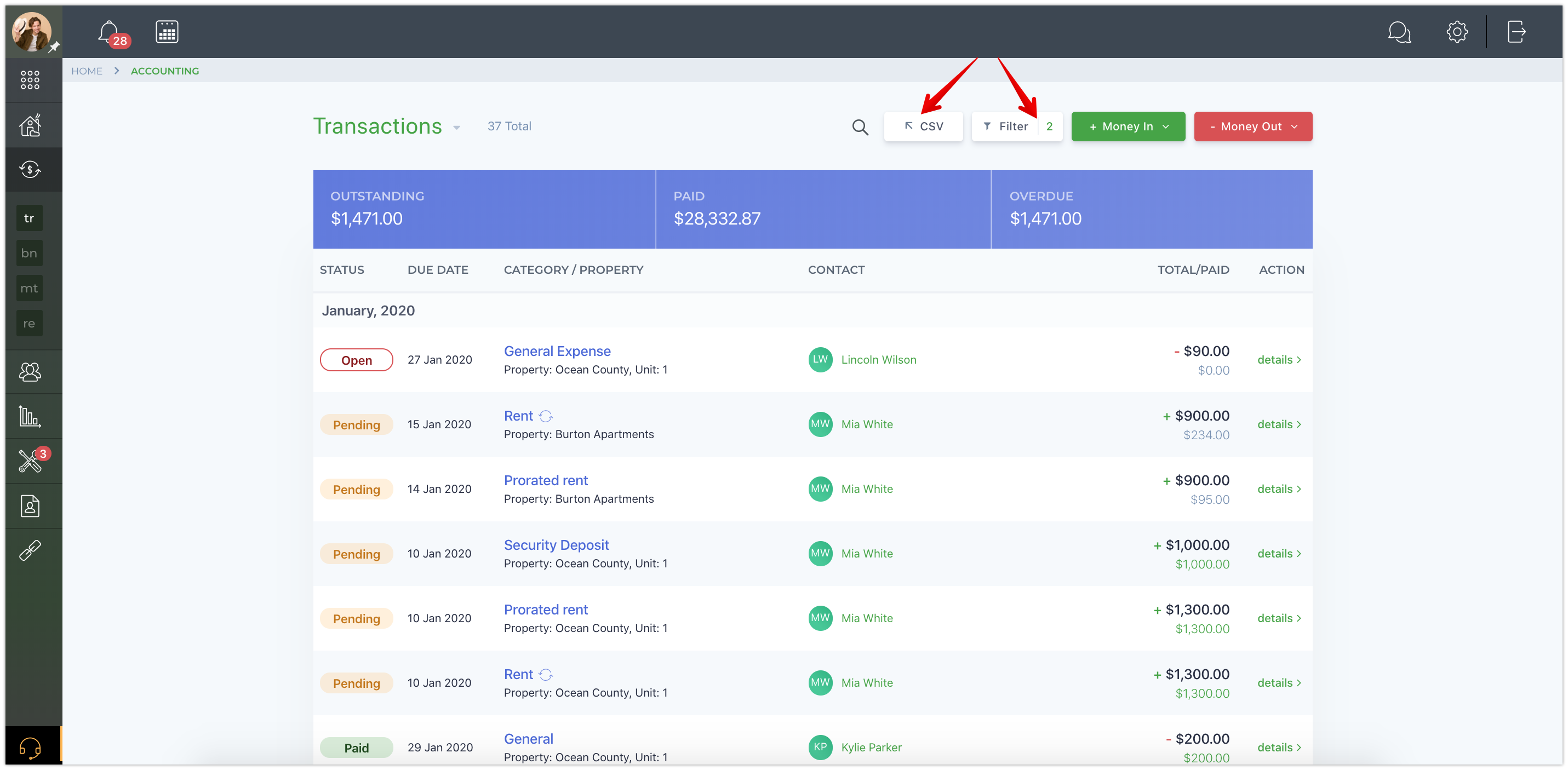View details of the 14 Jan Prorated rent
1568x770 pixels.
pos(1279,489)
